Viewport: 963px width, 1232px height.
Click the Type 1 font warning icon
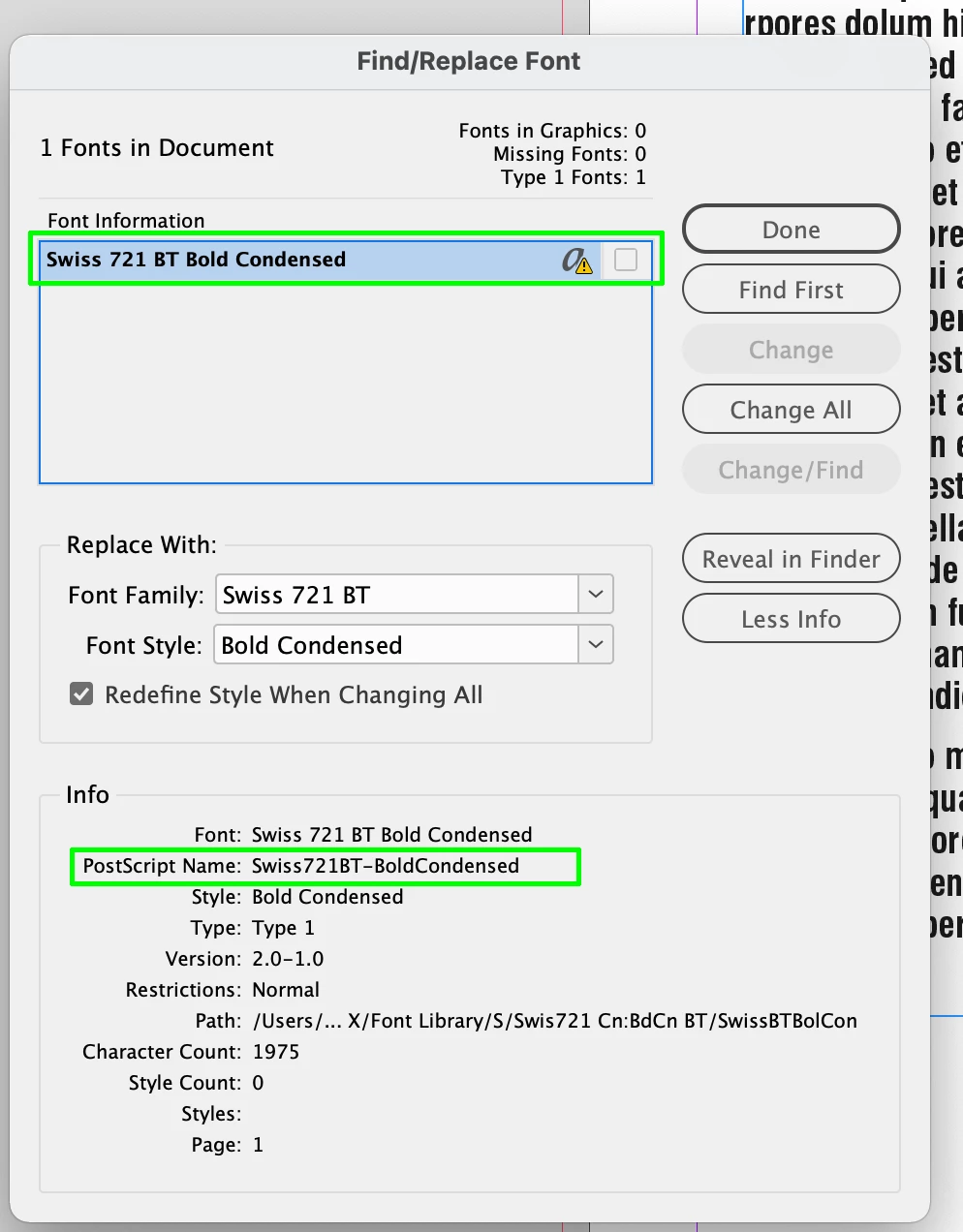[x=577, y=260]
